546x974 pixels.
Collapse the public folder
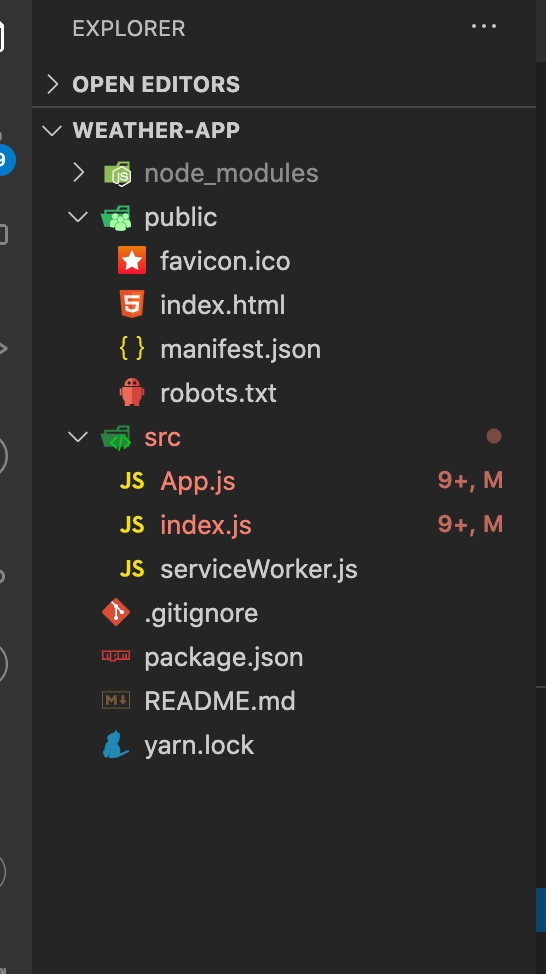click(x=78, y=217)
